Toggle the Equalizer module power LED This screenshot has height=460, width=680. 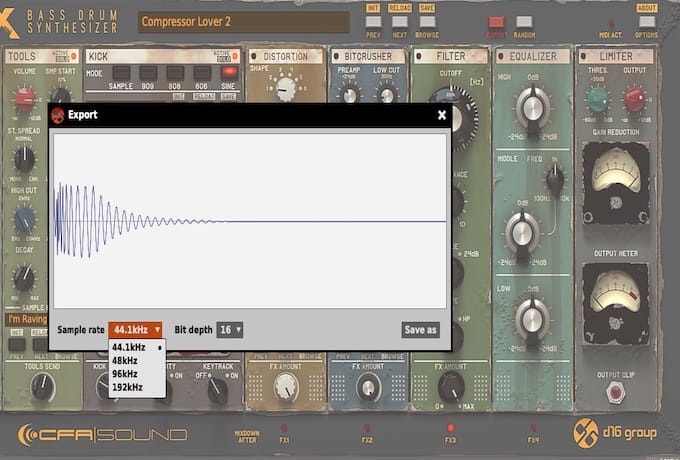[x=501, y=56]
